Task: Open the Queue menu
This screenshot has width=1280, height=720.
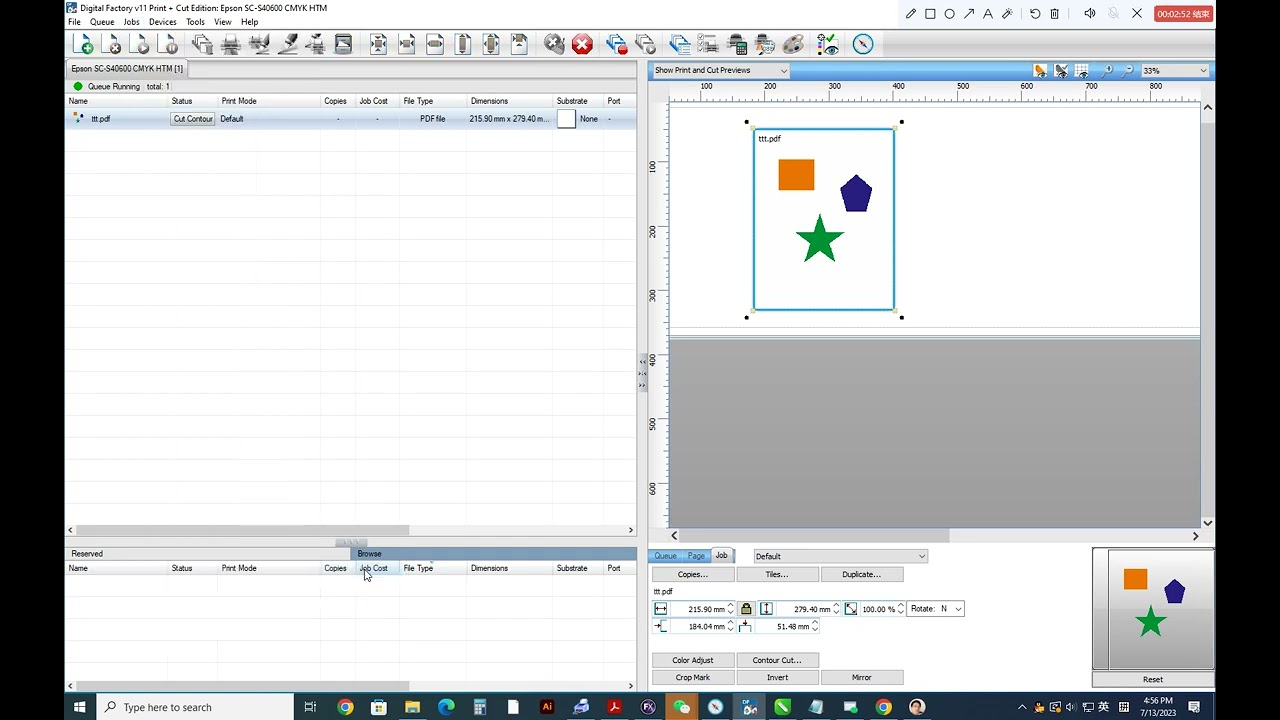Action: tap(102, 22)
